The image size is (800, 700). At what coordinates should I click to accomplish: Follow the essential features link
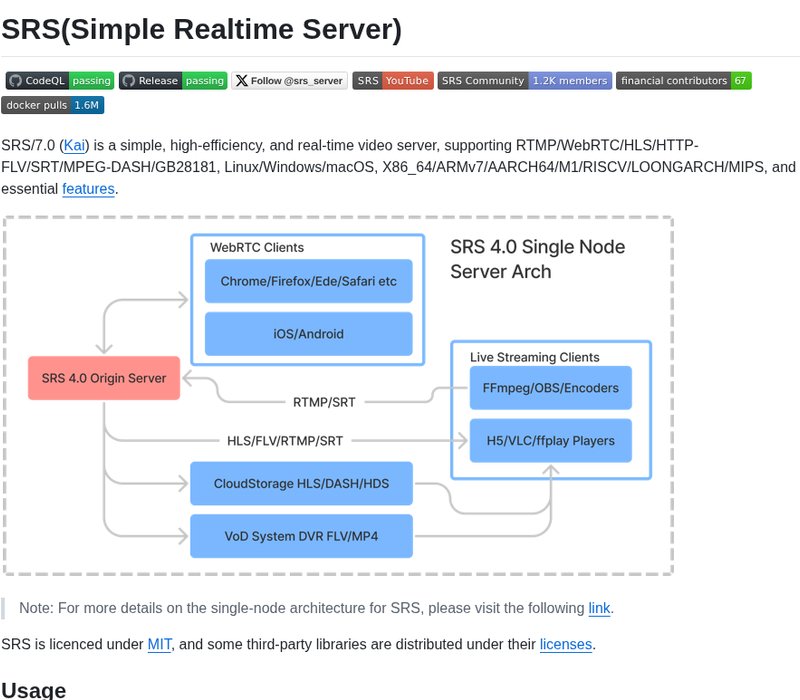(88, 189)
